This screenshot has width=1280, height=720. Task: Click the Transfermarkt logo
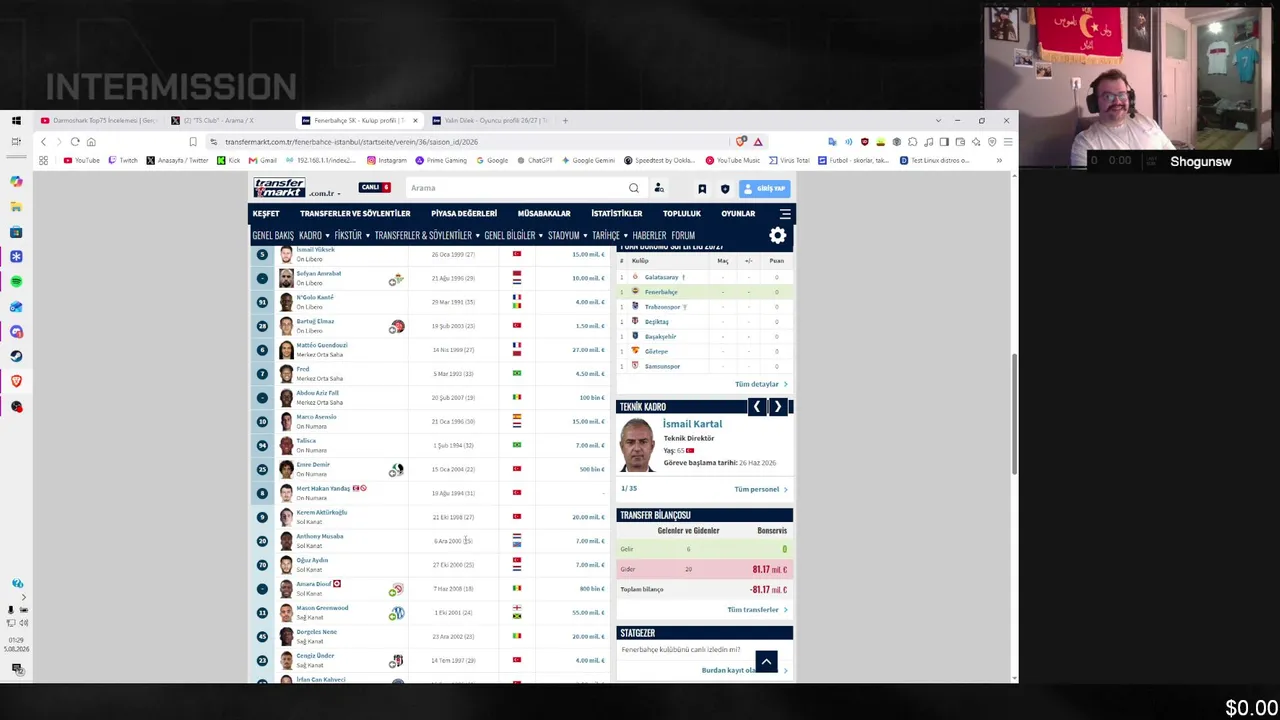coord(279,187)
